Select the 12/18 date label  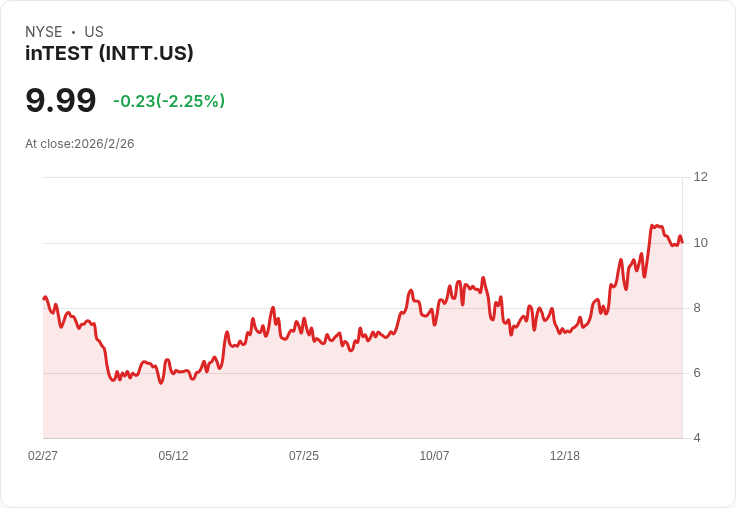pos(565,456)
